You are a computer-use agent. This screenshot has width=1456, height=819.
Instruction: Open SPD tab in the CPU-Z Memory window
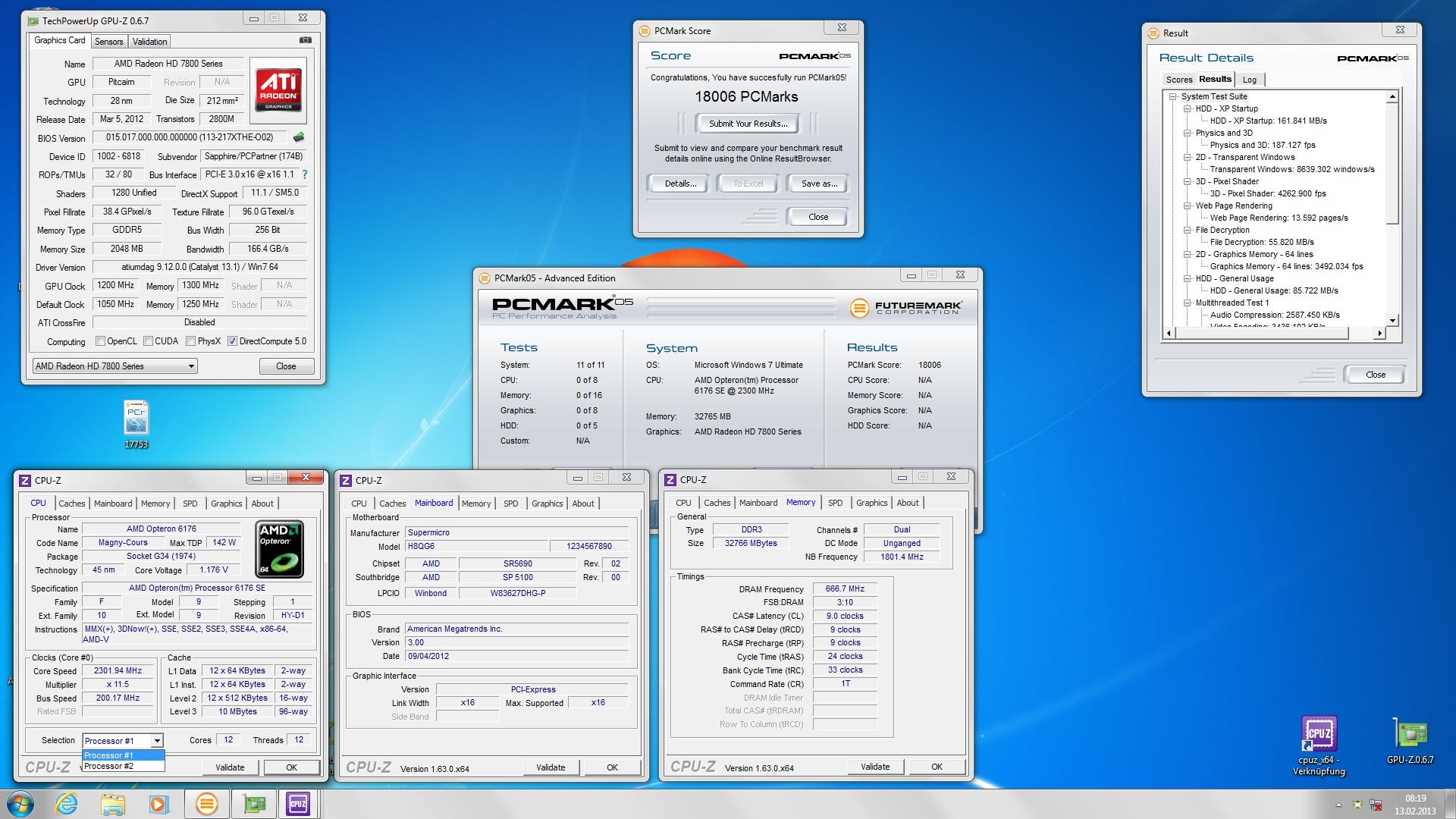coord(835,503)
